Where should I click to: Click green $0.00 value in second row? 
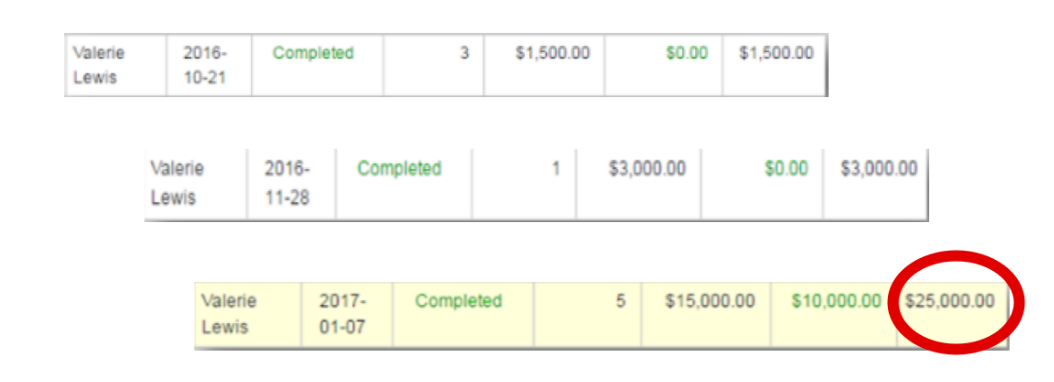(x=786, y=168)
